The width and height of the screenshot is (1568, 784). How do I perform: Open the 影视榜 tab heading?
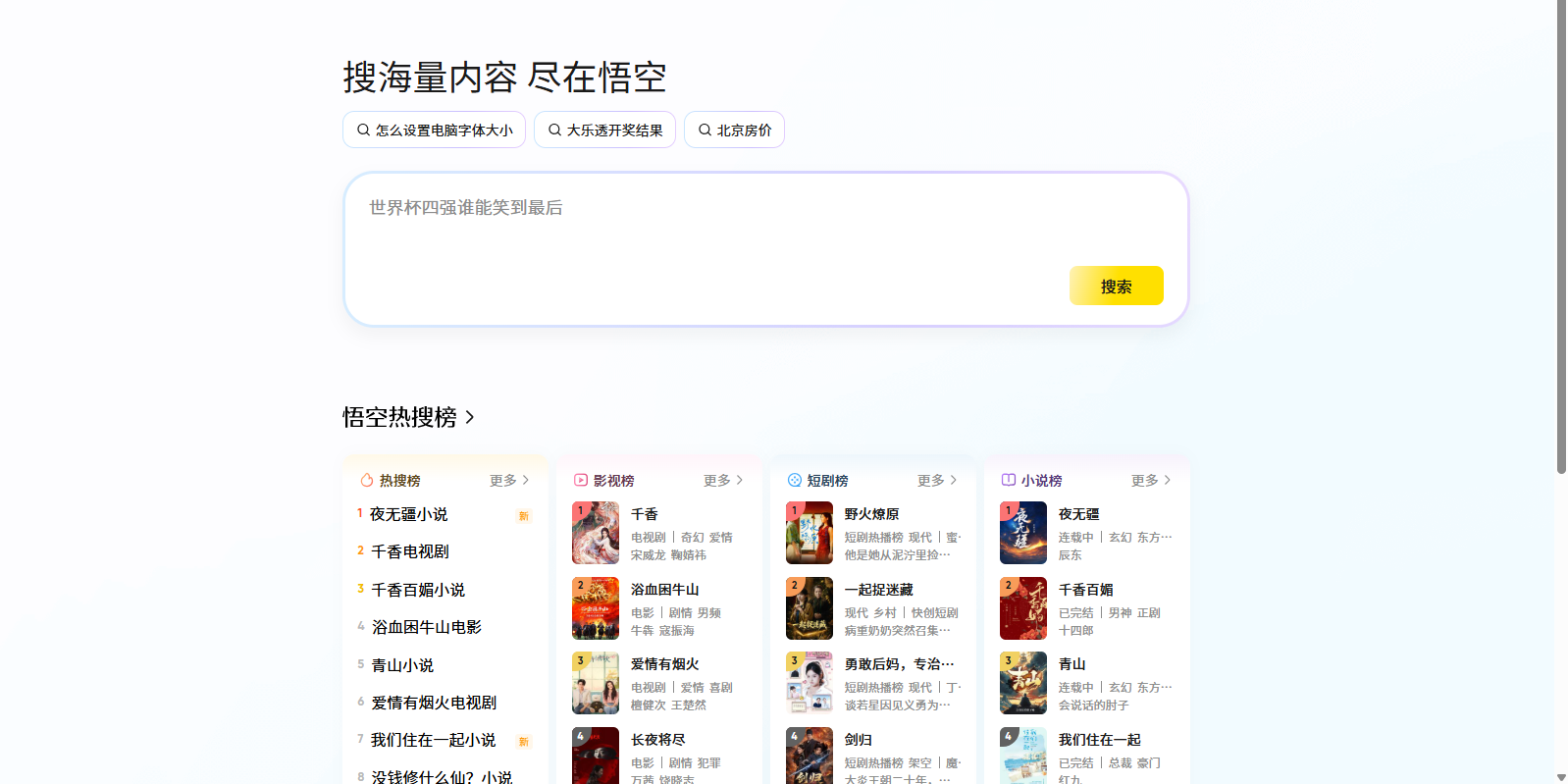point(613,480)
